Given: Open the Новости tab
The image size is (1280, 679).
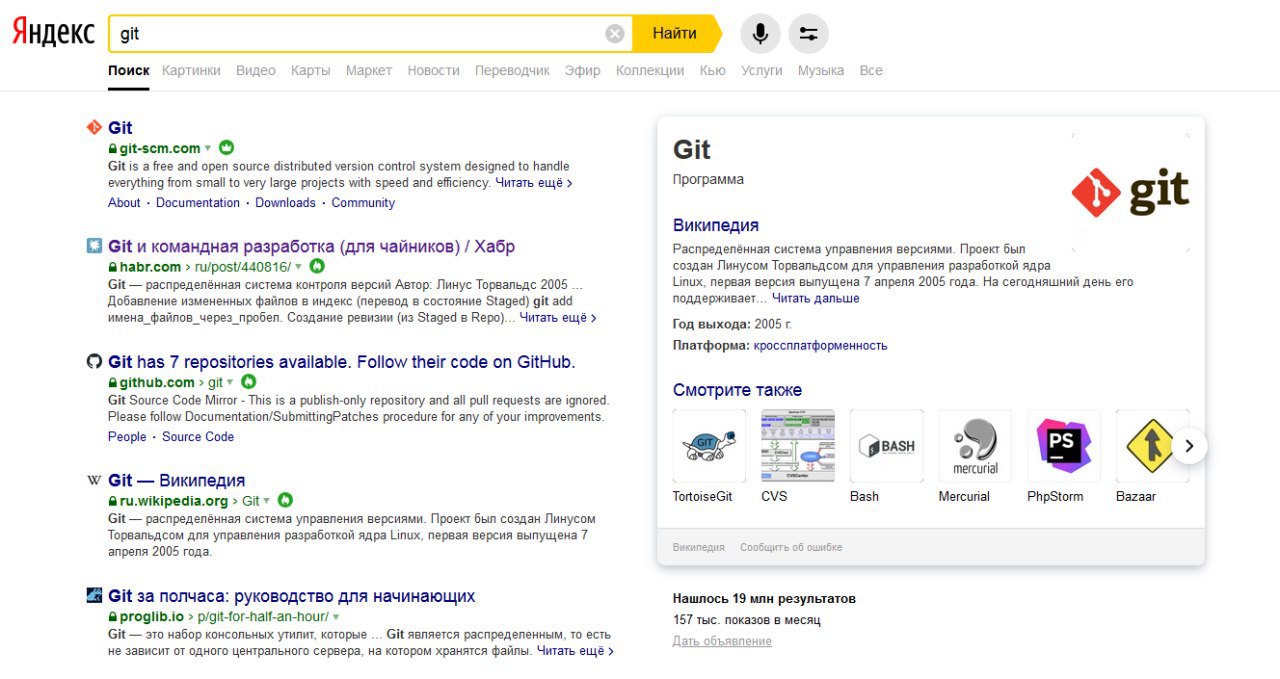Looking at the screenshot, I should pos(434,70).
